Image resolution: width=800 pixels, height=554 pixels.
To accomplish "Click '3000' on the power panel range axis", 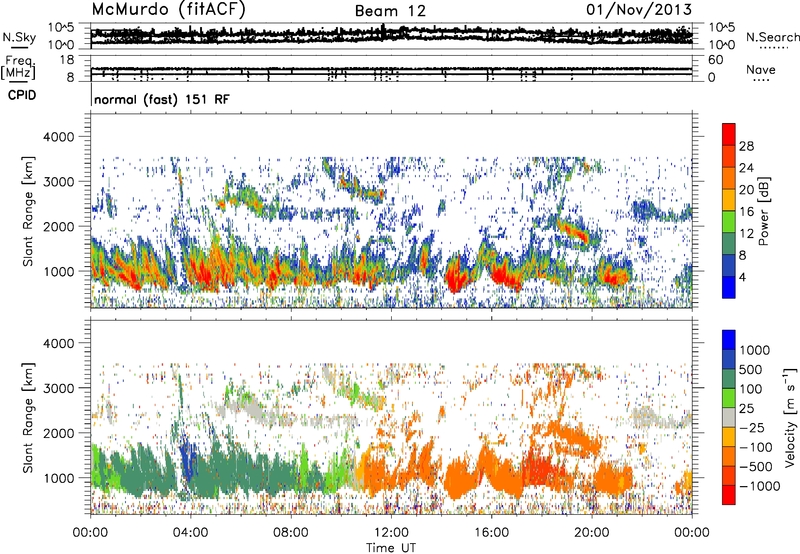I will click(x=58, y=182).
